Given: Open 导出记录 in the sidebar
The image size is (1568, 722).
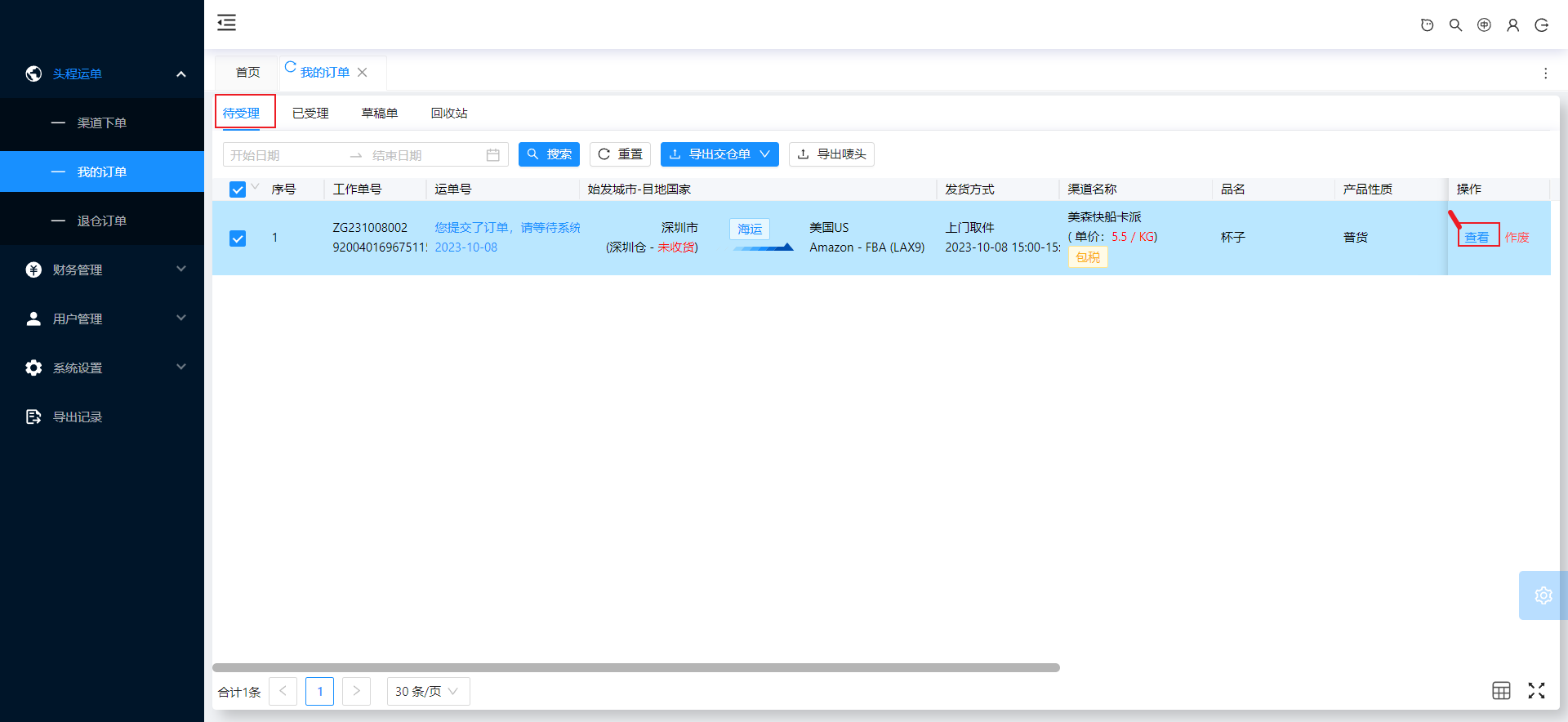Looking at the screenshot, I should (102, 417).
